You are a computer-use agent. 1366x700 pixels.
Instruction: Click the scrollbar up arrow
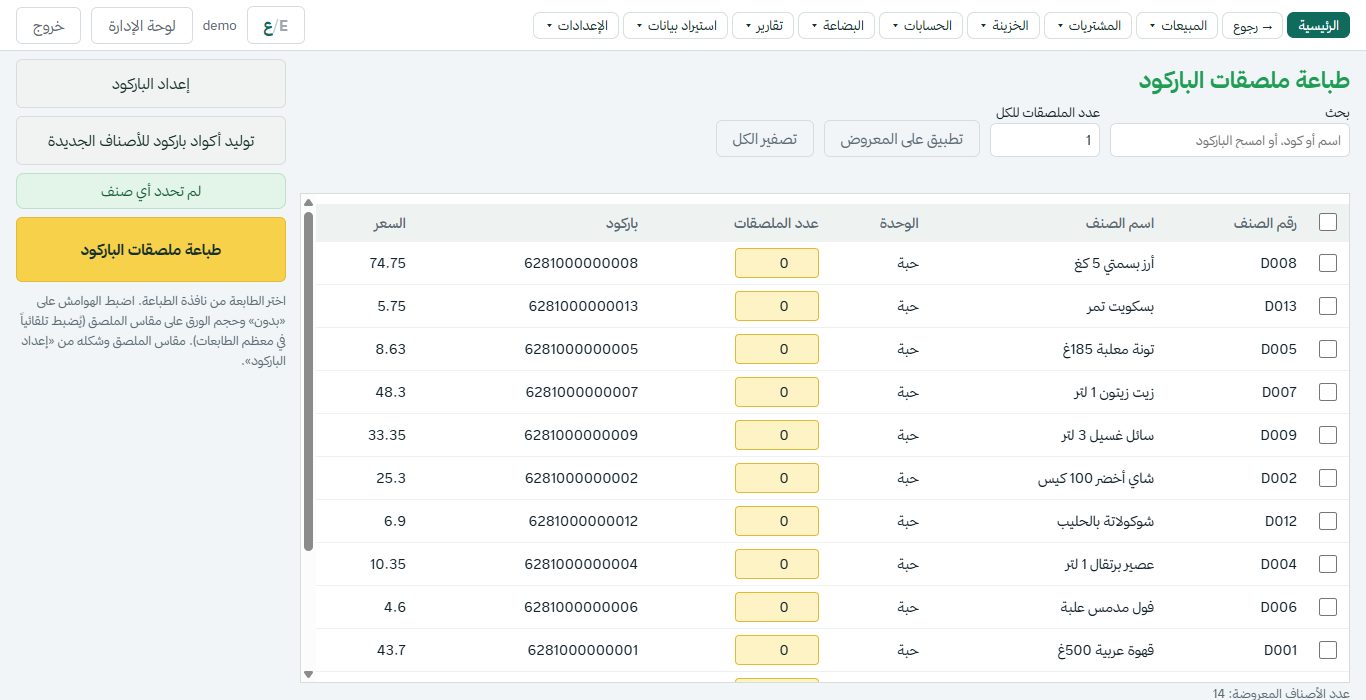pyautogui.click(x=308, y=202)
